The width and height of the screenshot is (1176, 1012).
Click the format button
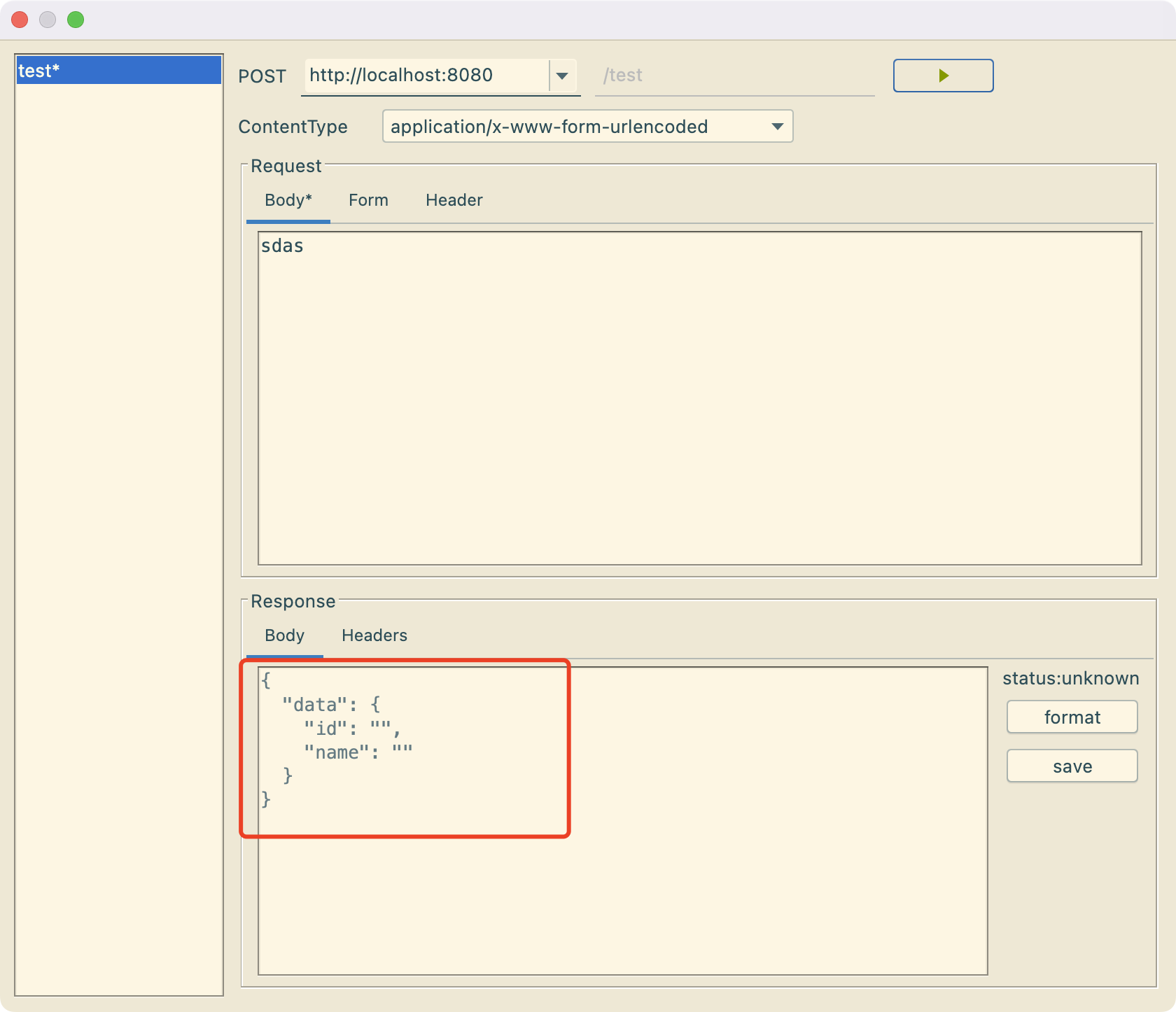click(x=1072, y=717)
